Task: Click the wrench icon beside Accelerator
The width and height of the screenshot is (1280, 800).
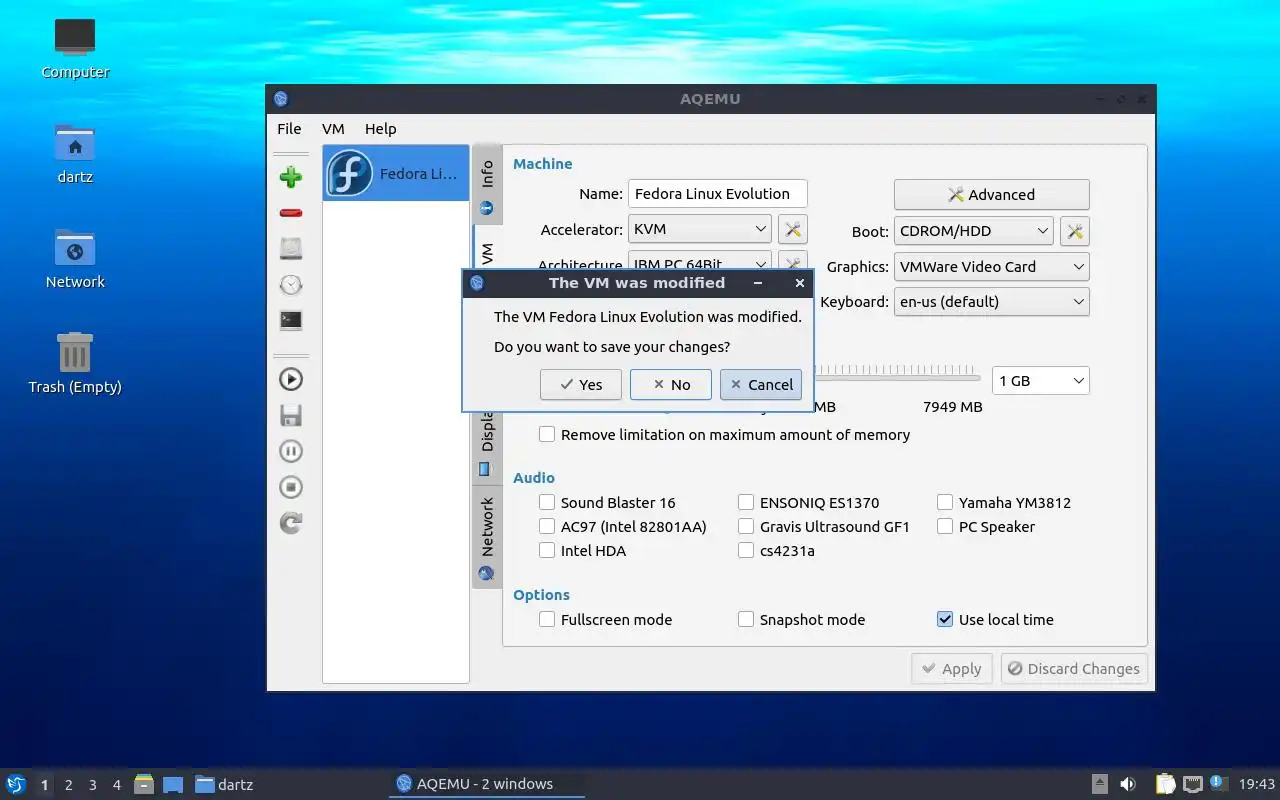Action: point(793,230)
